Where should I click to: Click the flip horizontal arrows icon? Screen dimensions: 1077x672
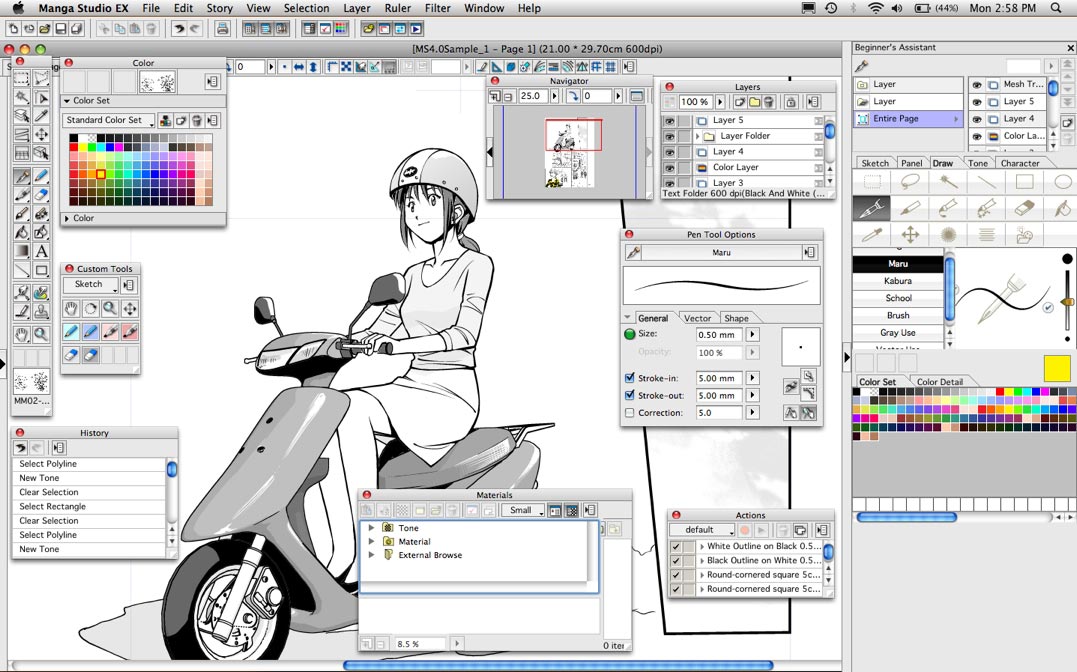(x=299, y=67)
